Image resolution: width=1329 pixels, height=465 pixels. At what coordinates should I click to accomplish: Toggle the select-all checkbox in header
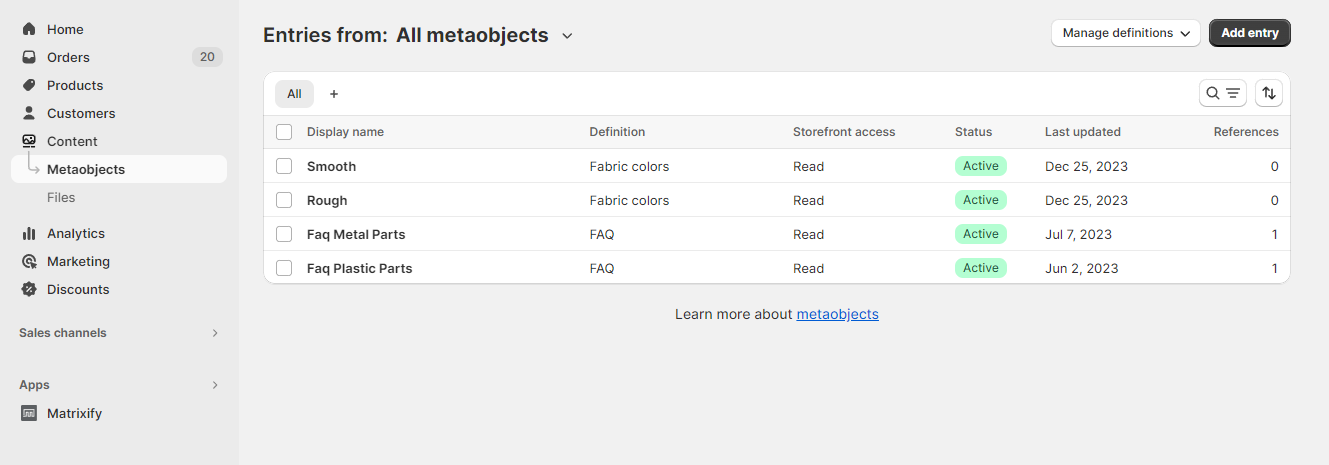[x=284, y=132]
